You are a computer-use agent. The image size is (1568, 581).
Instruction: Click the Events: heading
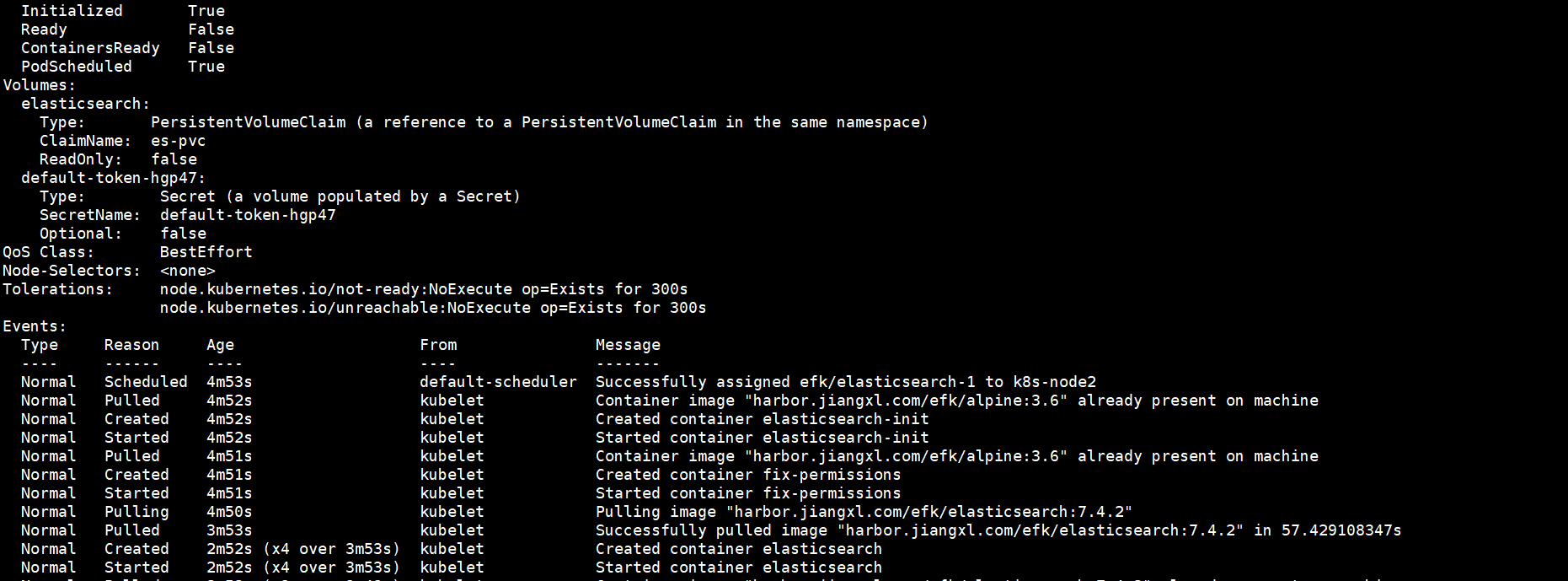[35, 326]
